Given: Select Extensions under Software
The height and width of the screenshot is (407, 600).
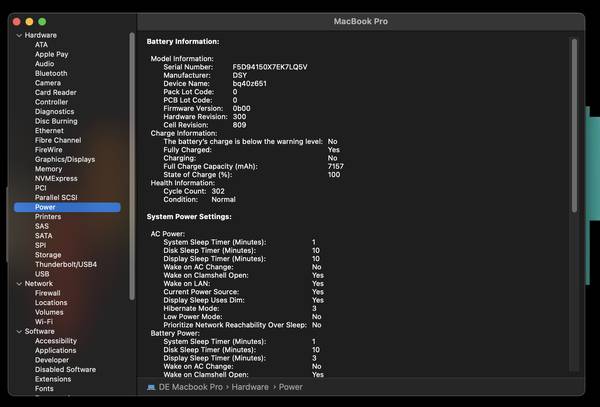Looking at the screenshot, I should pyautogui.click(x=53, y=379).
